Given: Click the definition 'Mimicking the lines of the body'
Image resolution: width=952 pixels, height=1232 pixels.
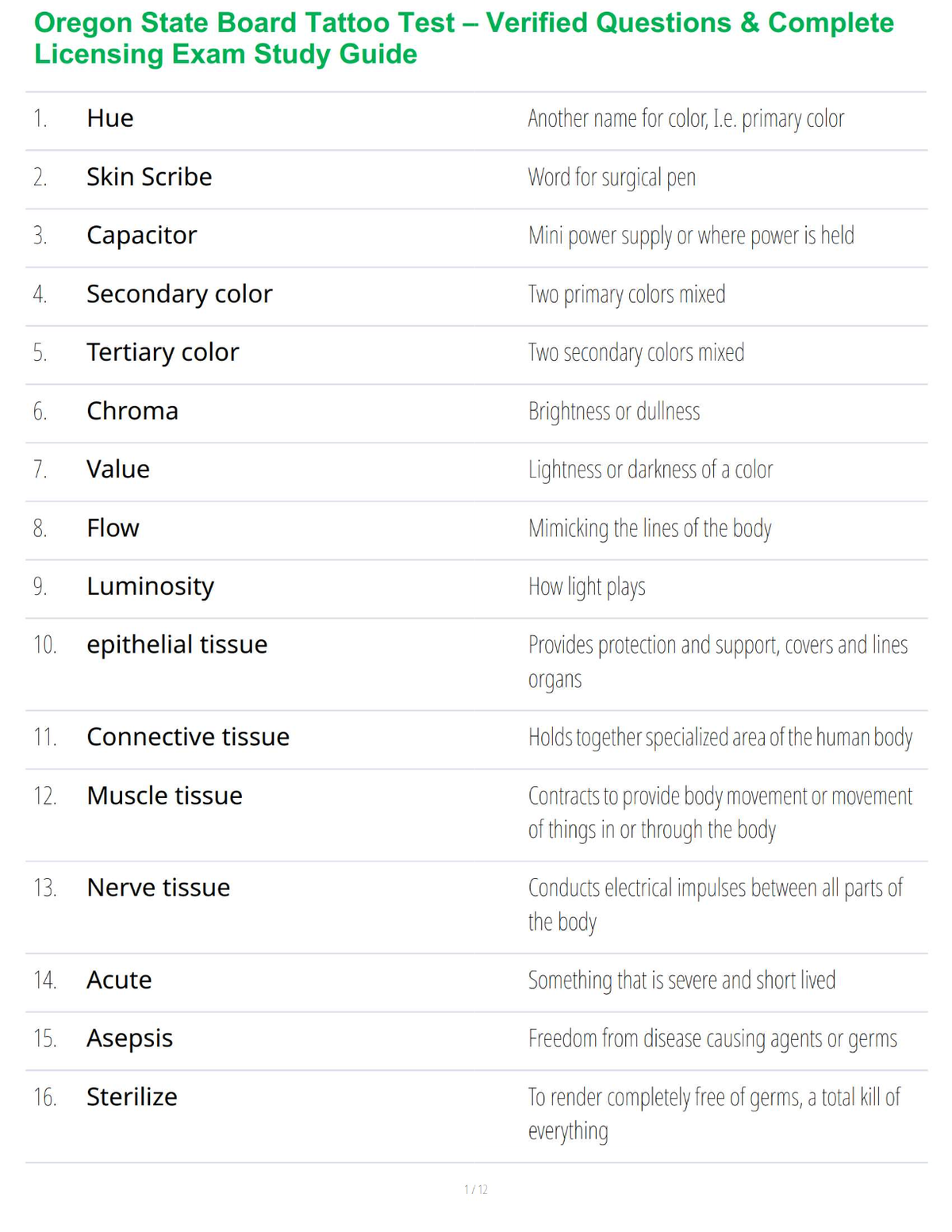Looking at the screenshot, I should 650,528.
